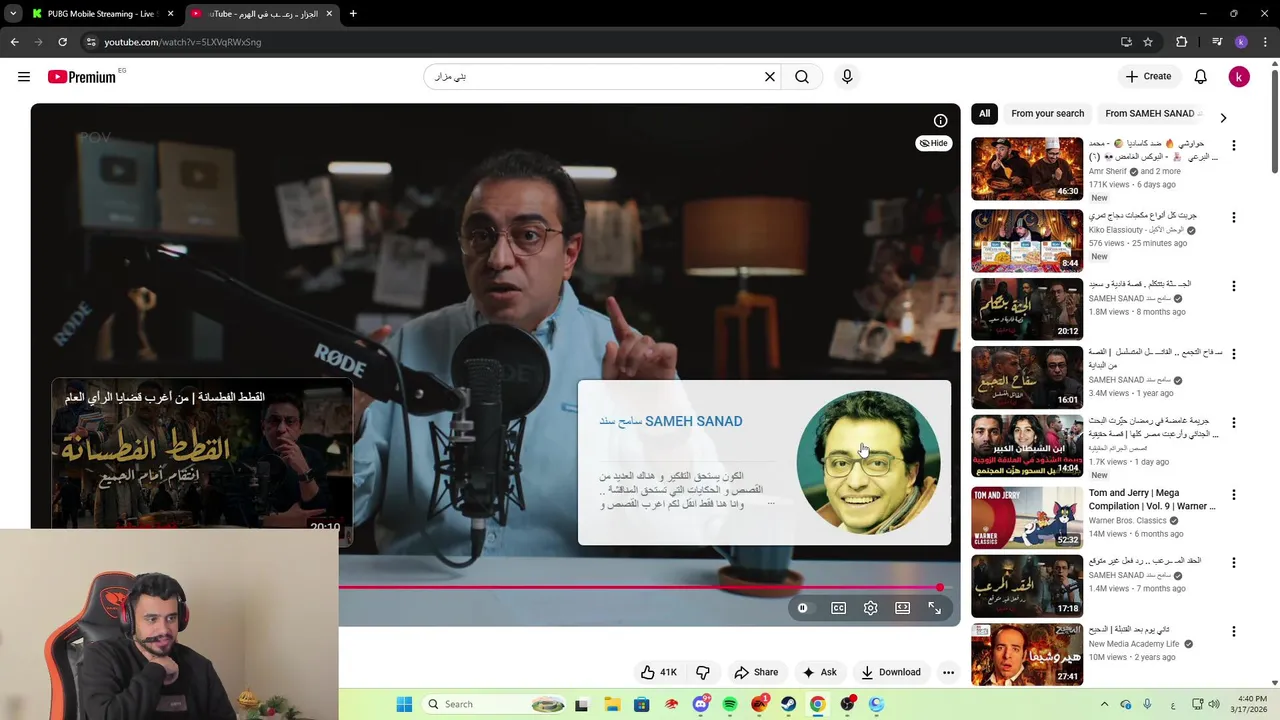Open Tom and Jerry Mega Compilation title
This screenshot has height=720, width=1280.
(1152, 500)
